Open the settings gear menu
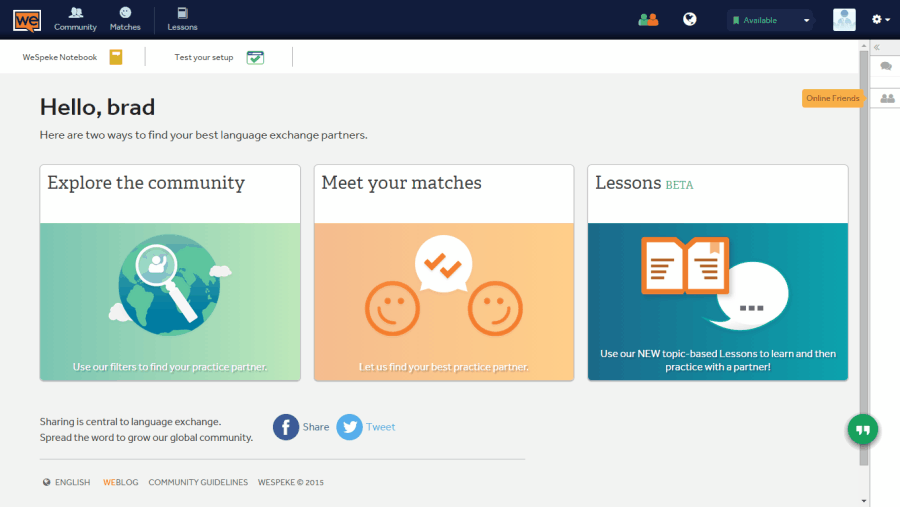The width and height of the screenshot is (900, 507). point(880,20)
